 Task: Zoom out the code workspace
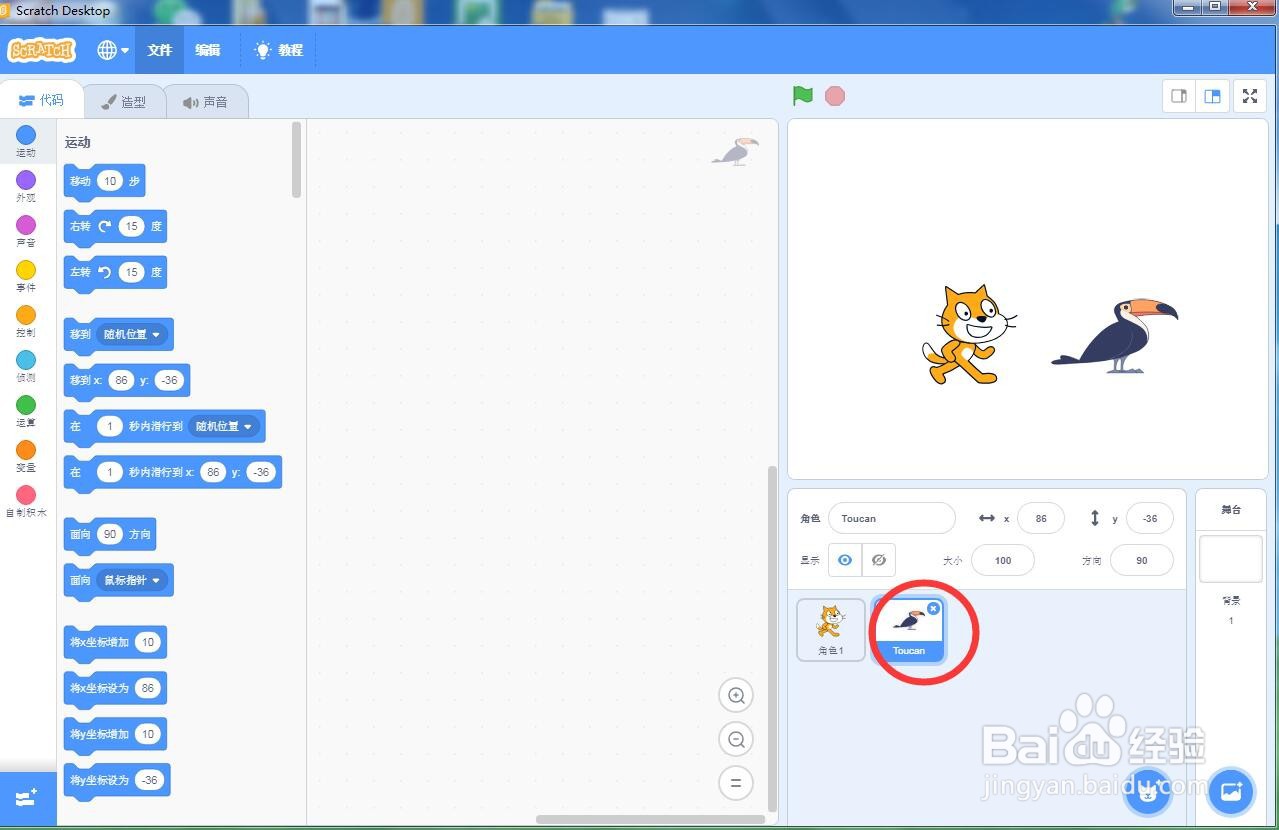tap(736, 739)
